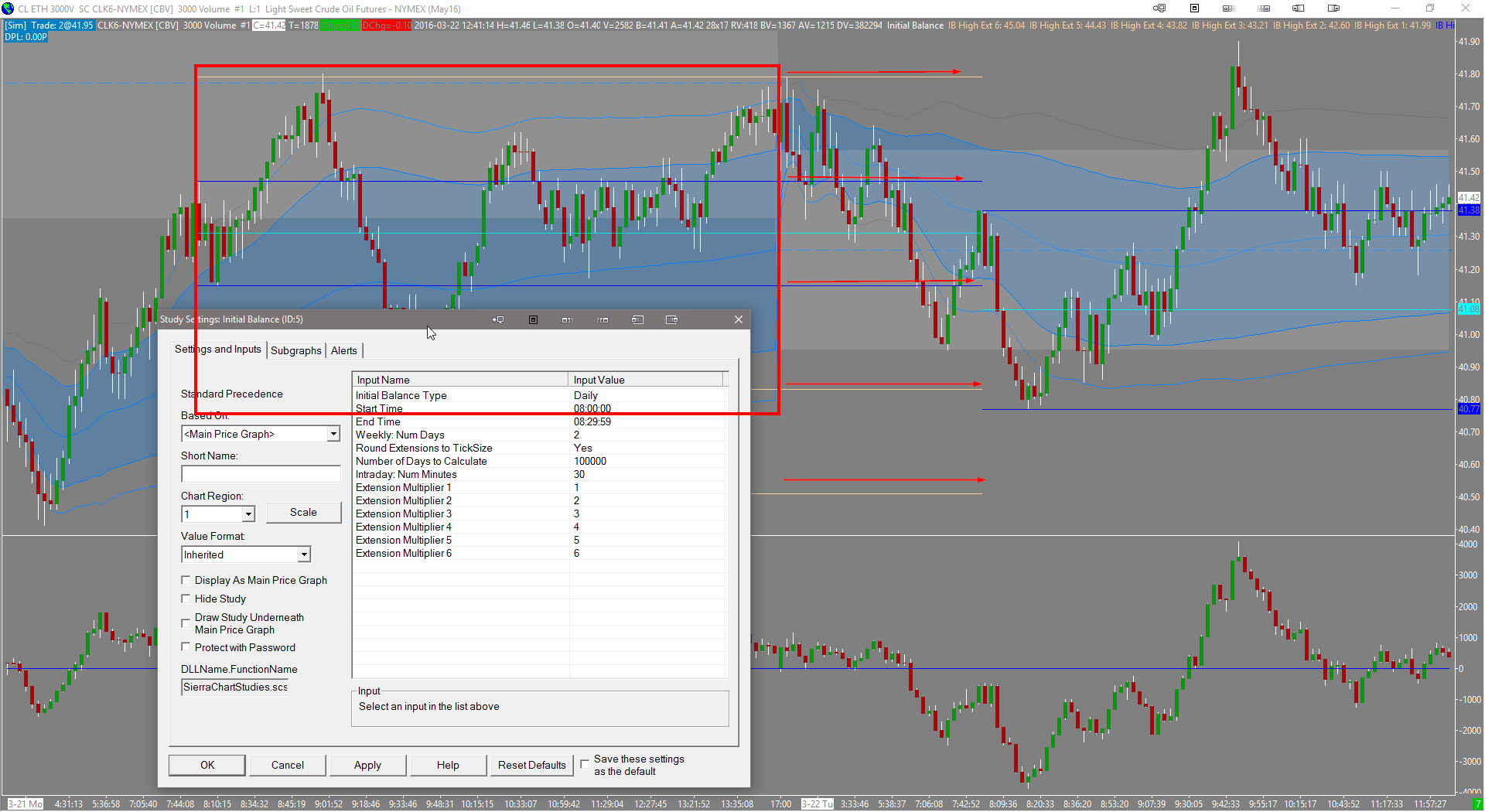Click the Study Settings icon with solid left pane

tap(568, 319)
